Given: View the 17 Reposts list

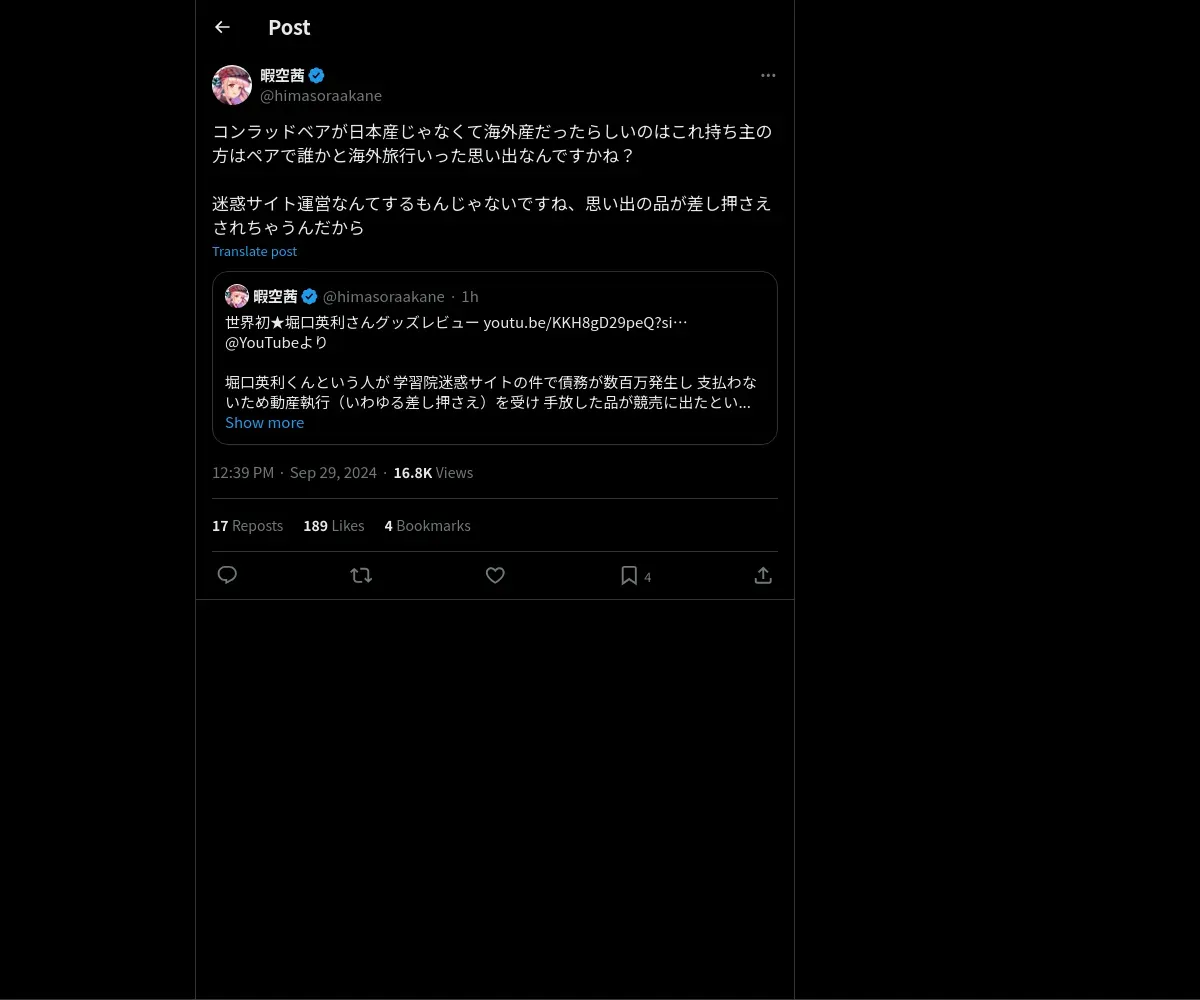Looking at the screenshot, I should (247, 525).
